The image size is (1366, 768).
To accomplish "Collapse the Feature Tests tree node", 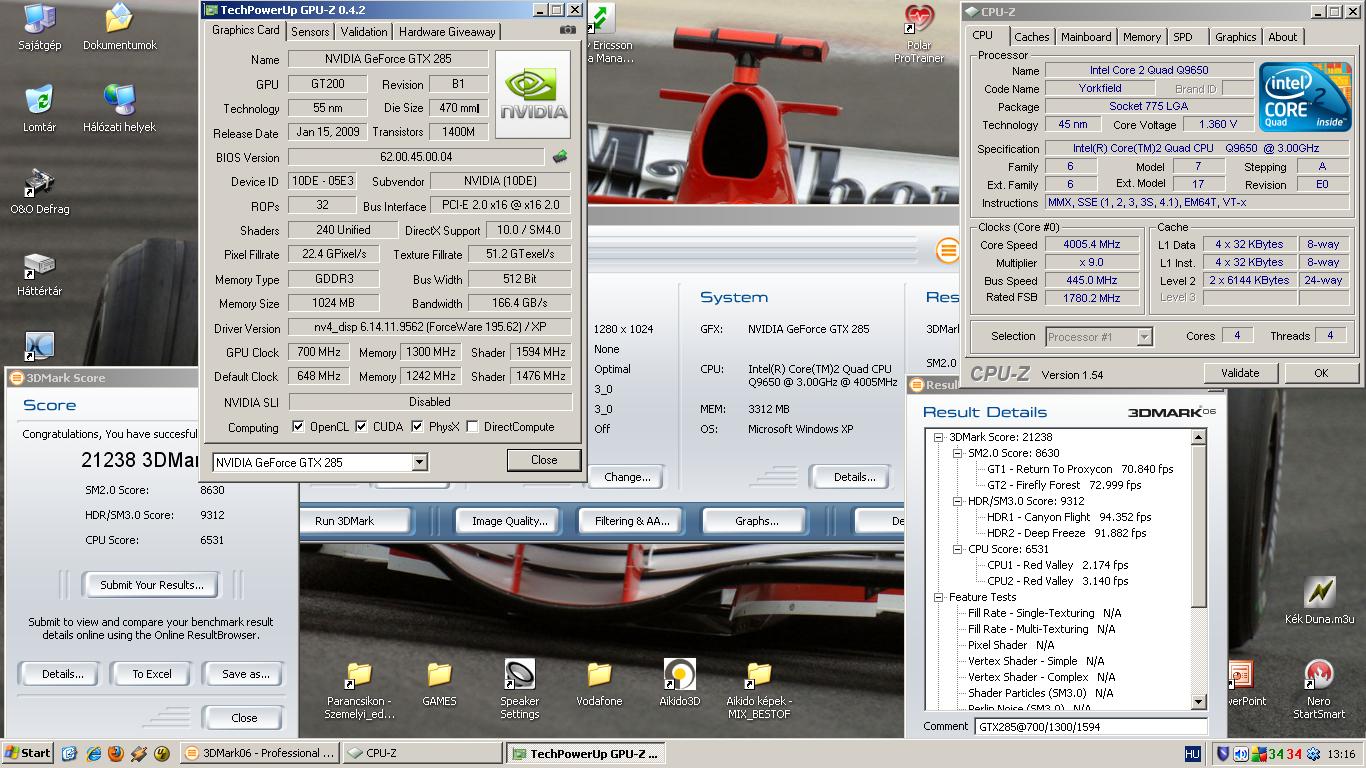I will click(939, 597).
